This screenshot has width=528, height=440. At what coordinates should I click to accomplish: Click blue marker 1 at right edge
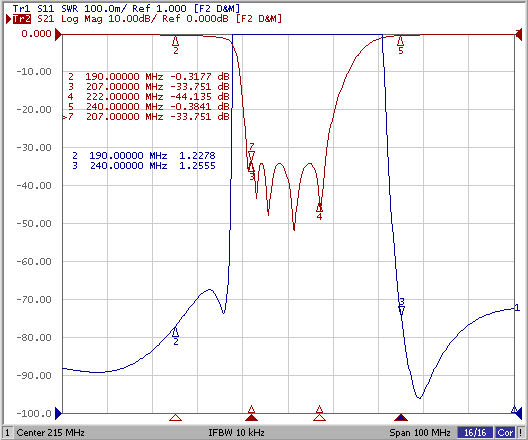[x=517, y=307]
